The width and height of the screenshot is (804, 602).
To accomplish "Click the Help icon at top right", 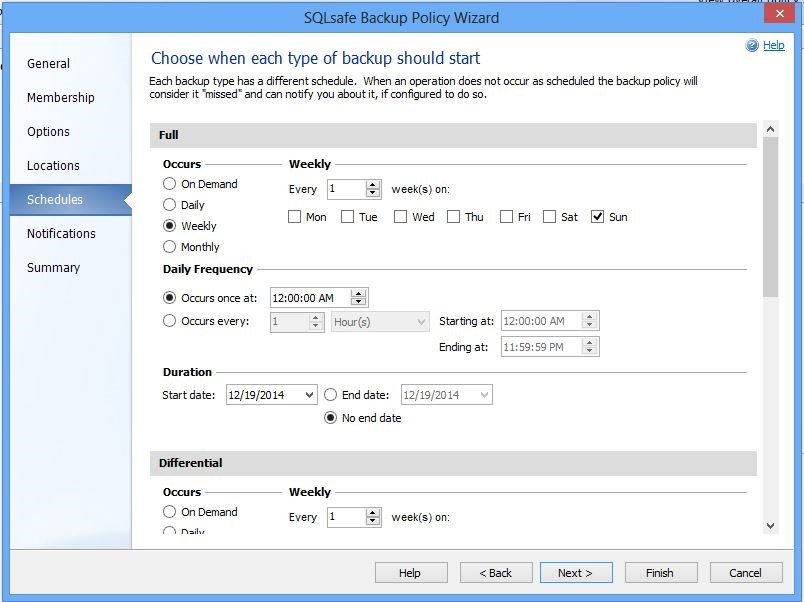I will click(752, 46).
